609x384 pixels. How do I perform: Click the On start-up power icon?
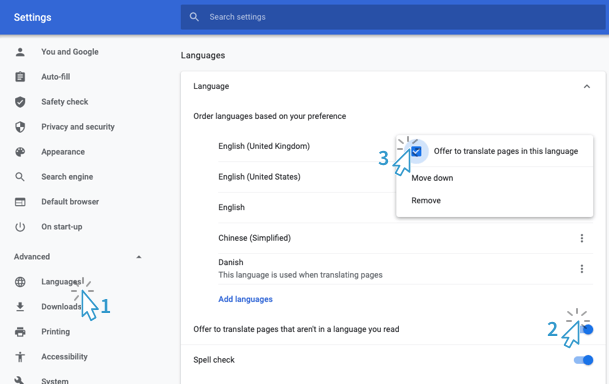point(20,227)
